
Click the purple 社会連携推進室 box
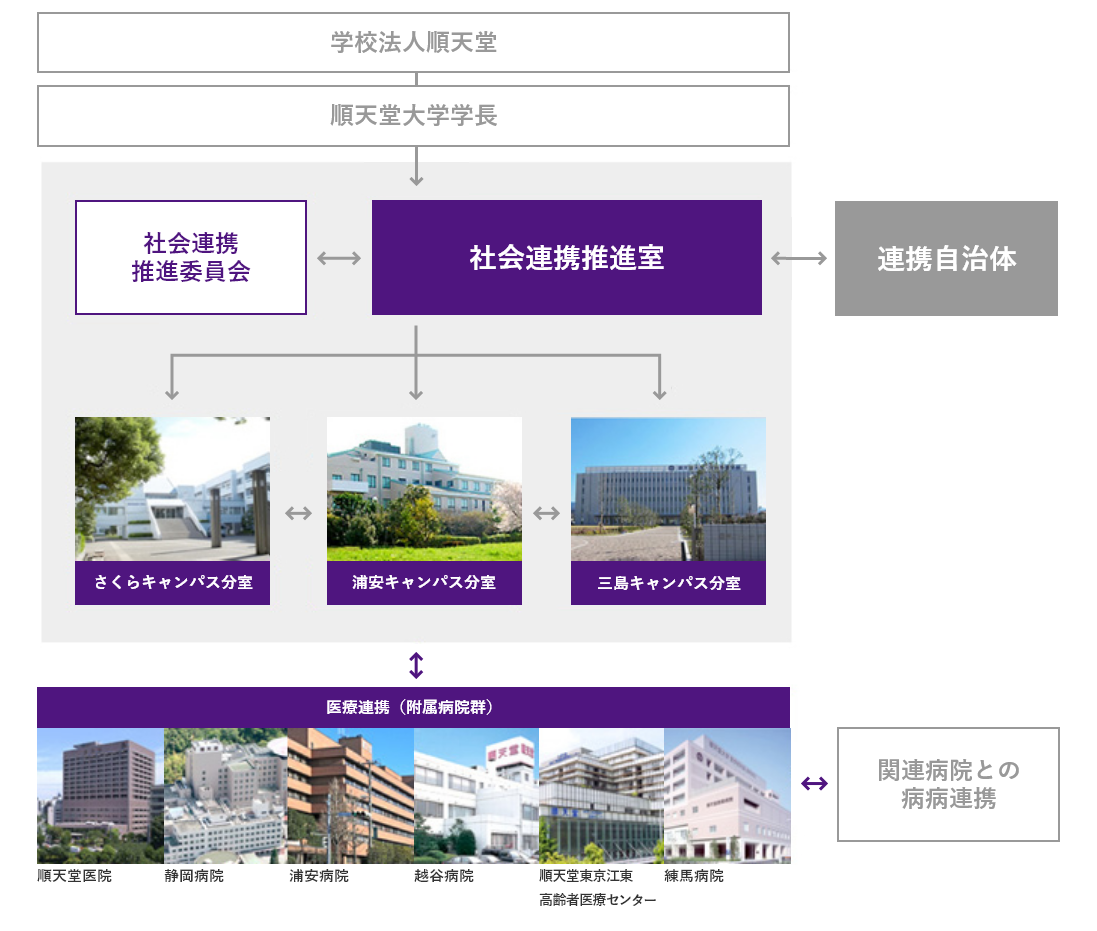tap(567, 257)
